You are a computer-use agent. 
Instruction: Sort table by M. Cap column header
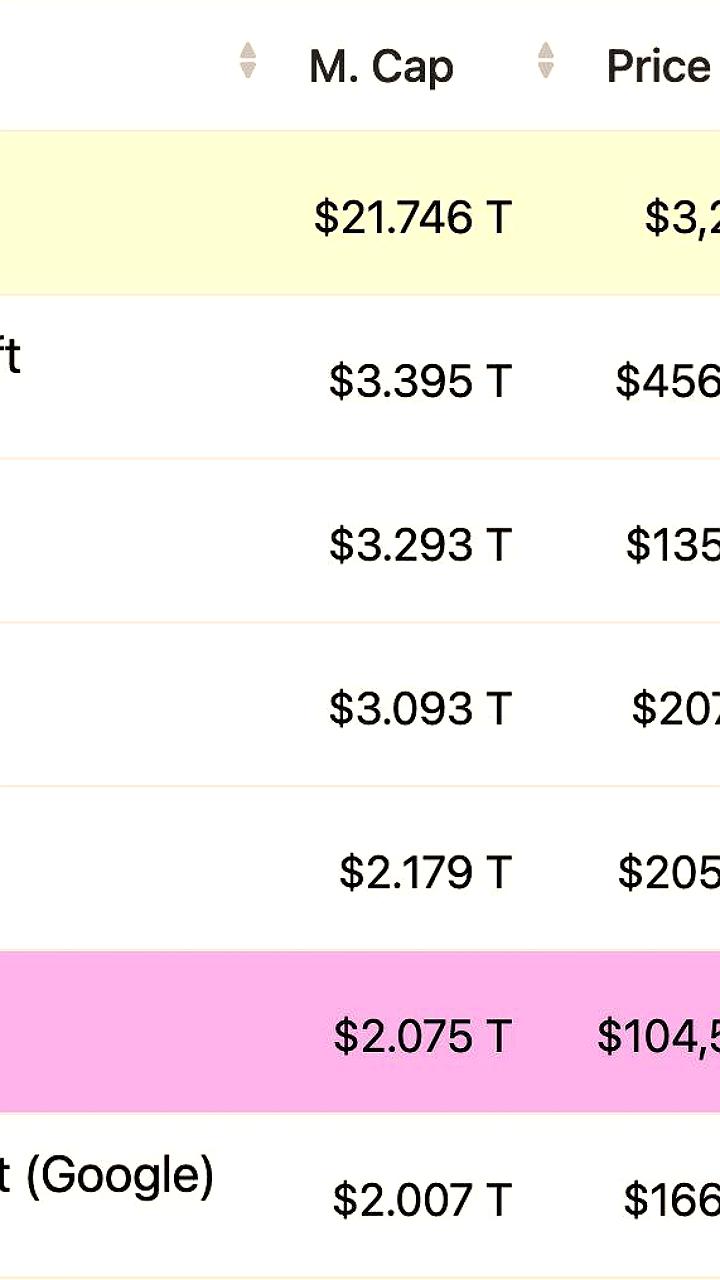[381, 67]
